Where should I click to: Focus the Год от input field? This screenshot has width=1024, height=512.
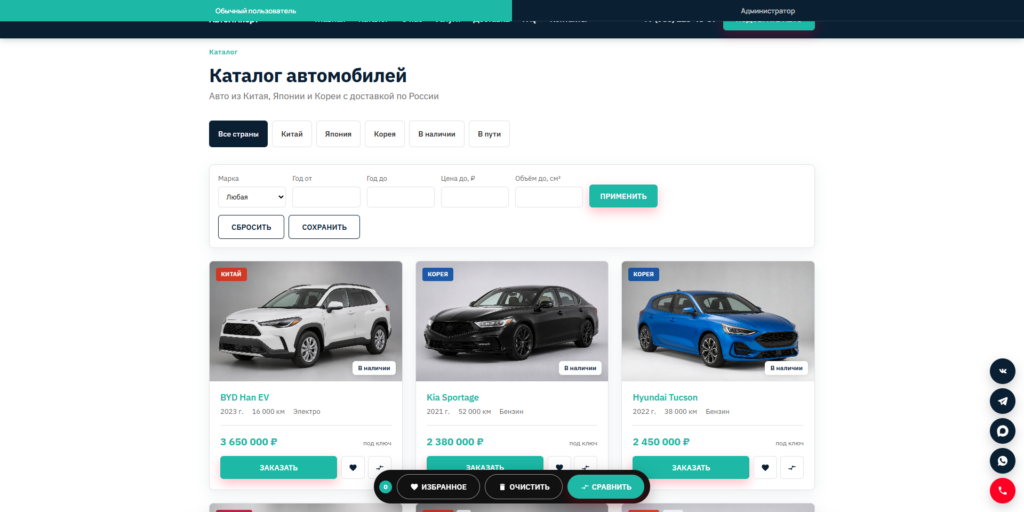point(326,197)
